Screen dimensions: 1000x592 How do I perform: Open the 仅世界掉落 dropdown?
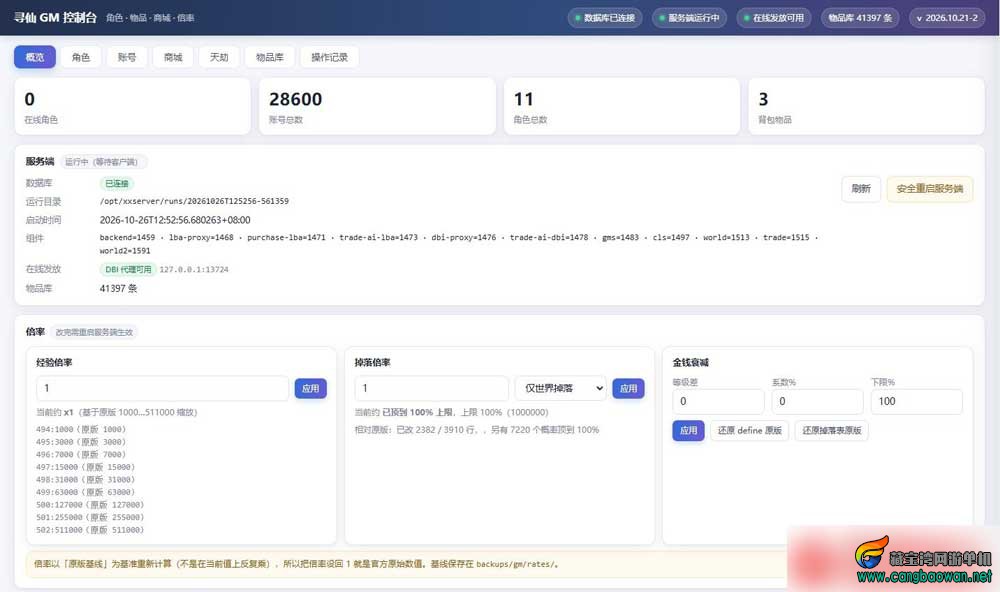pyautogui.click(x=561, y=388)
